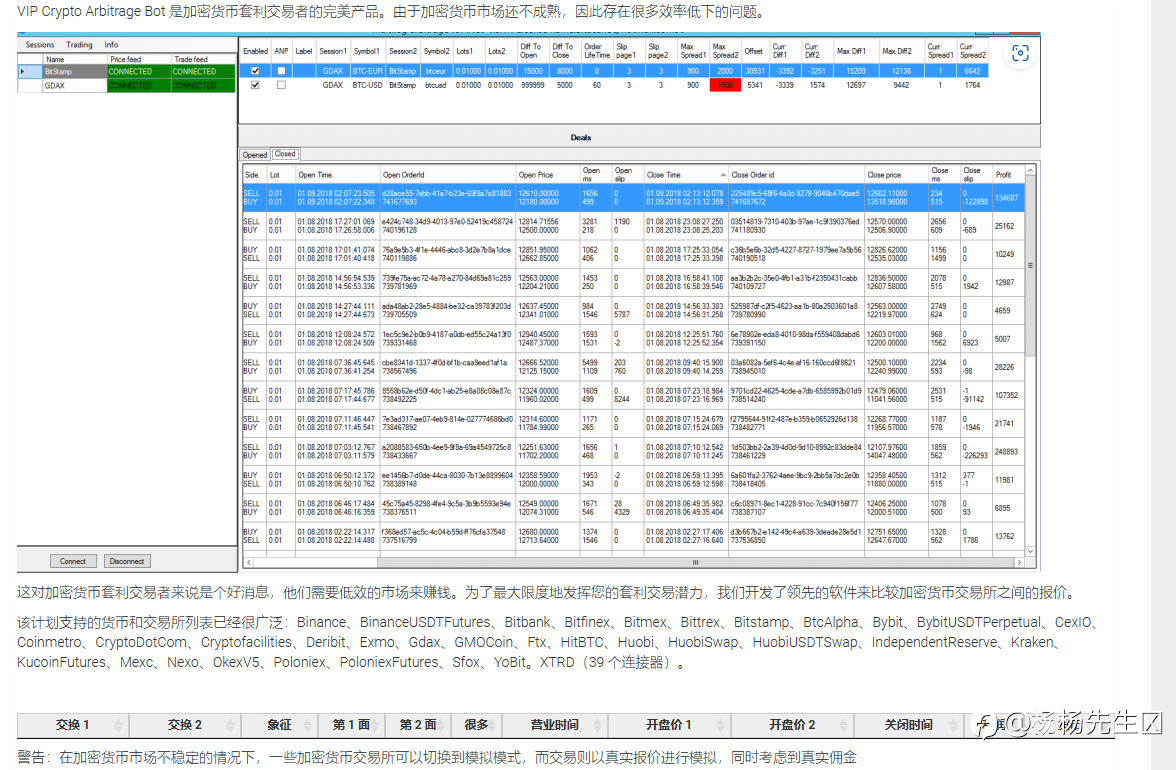Viewport: 1176px width, 770px height.
Task: Click the Trade feed column header
Action: coord(202,59)
